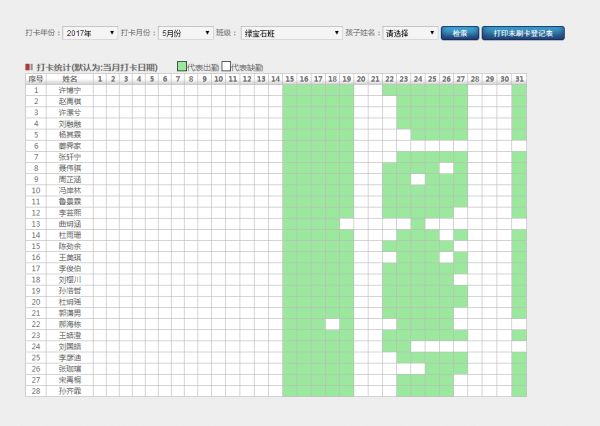Select the day 1 column header

click(x=100, y=79)
